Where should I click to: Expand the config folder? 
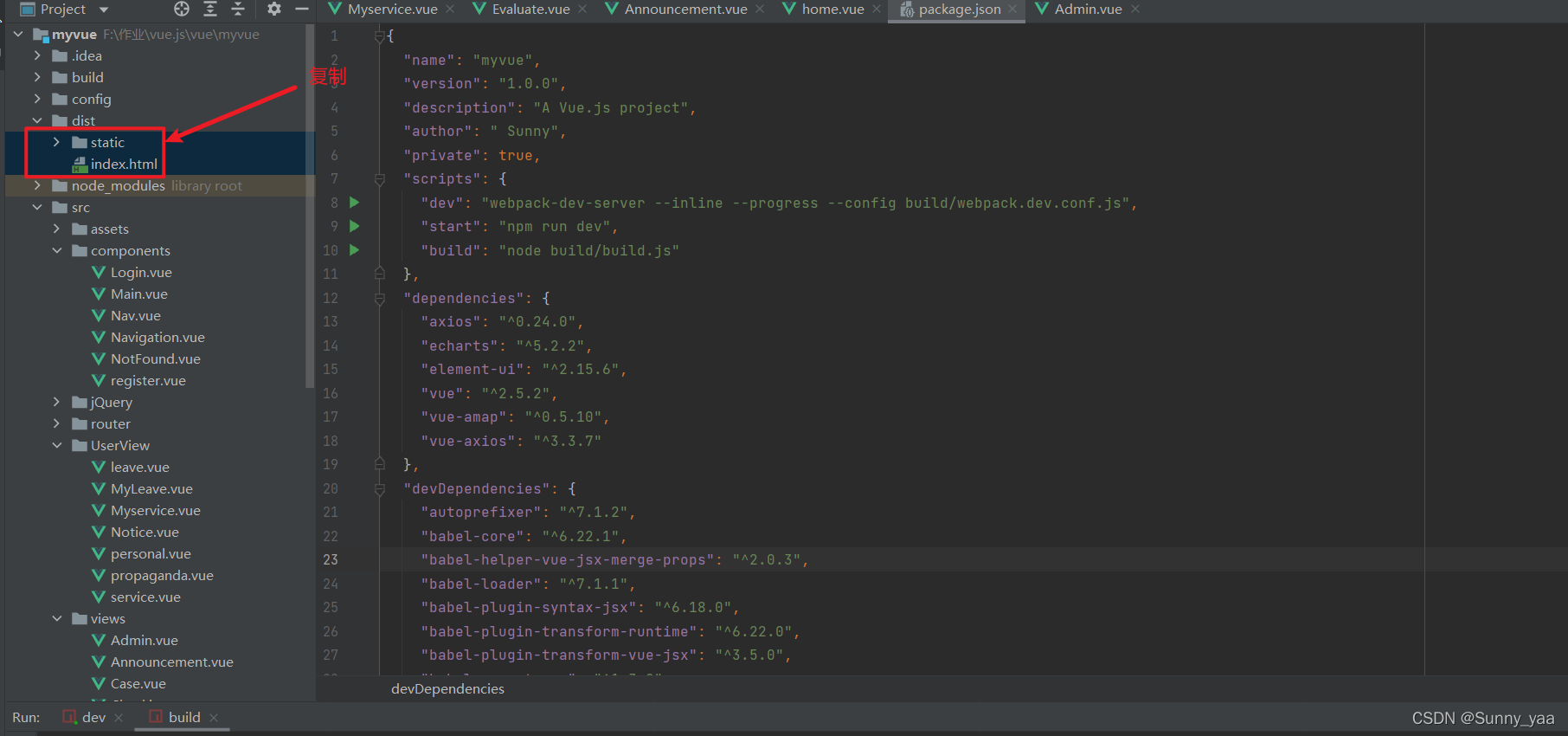pos(37,99)
